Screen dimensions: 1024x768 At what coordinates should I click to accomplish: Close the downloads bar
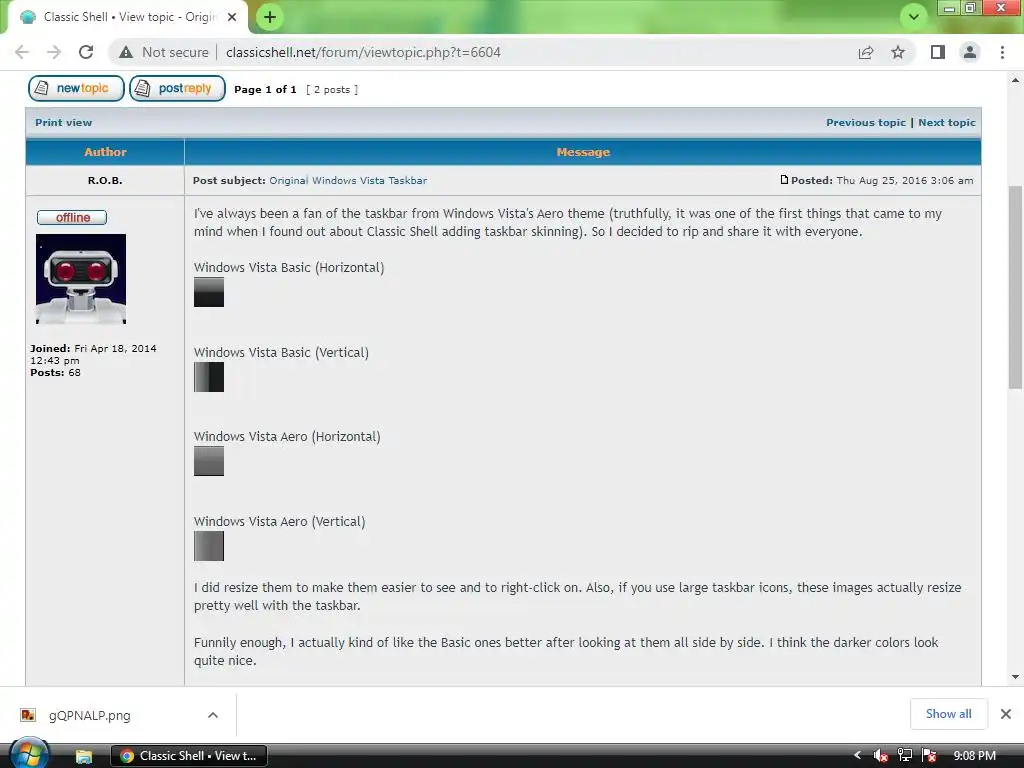(x=1006, y=714)
